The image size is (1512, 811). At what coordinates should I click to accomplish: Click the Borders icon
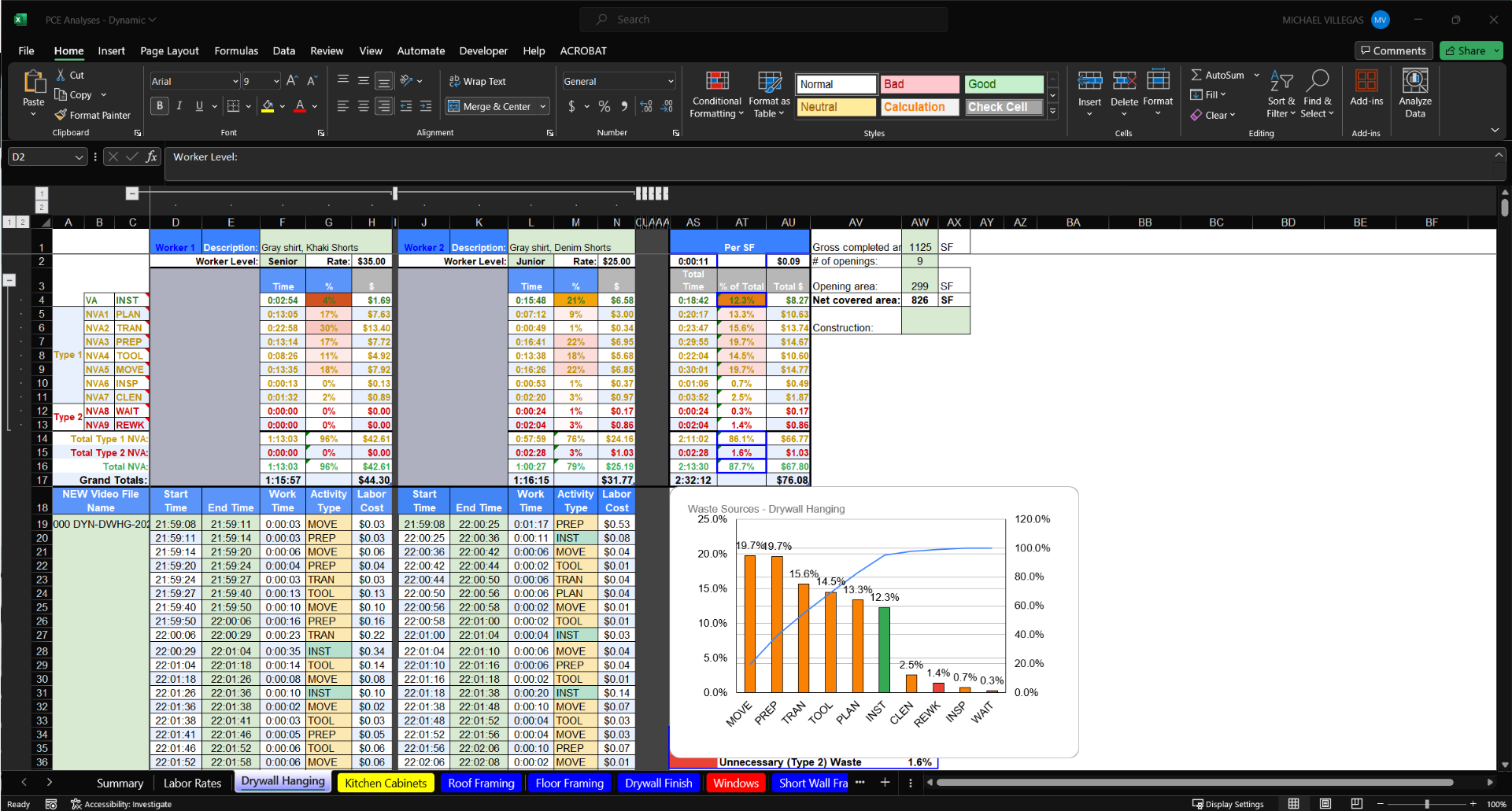pos(233,105)
